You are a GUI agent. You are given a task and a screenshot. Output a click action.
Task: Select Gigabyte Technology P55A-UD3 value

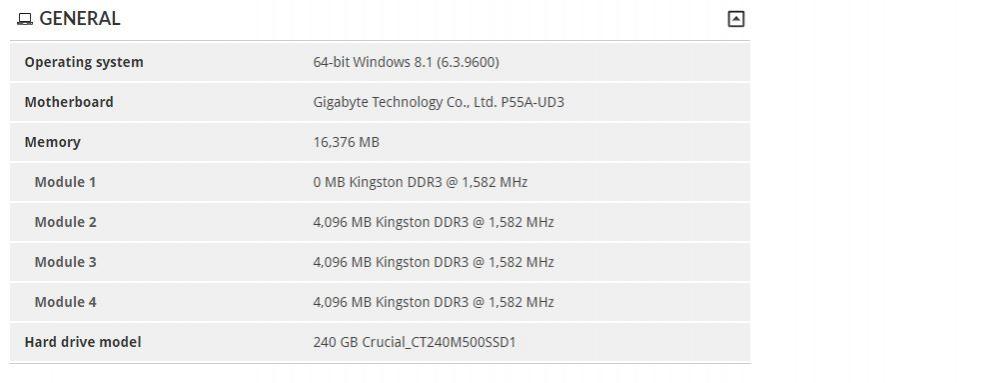pos(439,102)
